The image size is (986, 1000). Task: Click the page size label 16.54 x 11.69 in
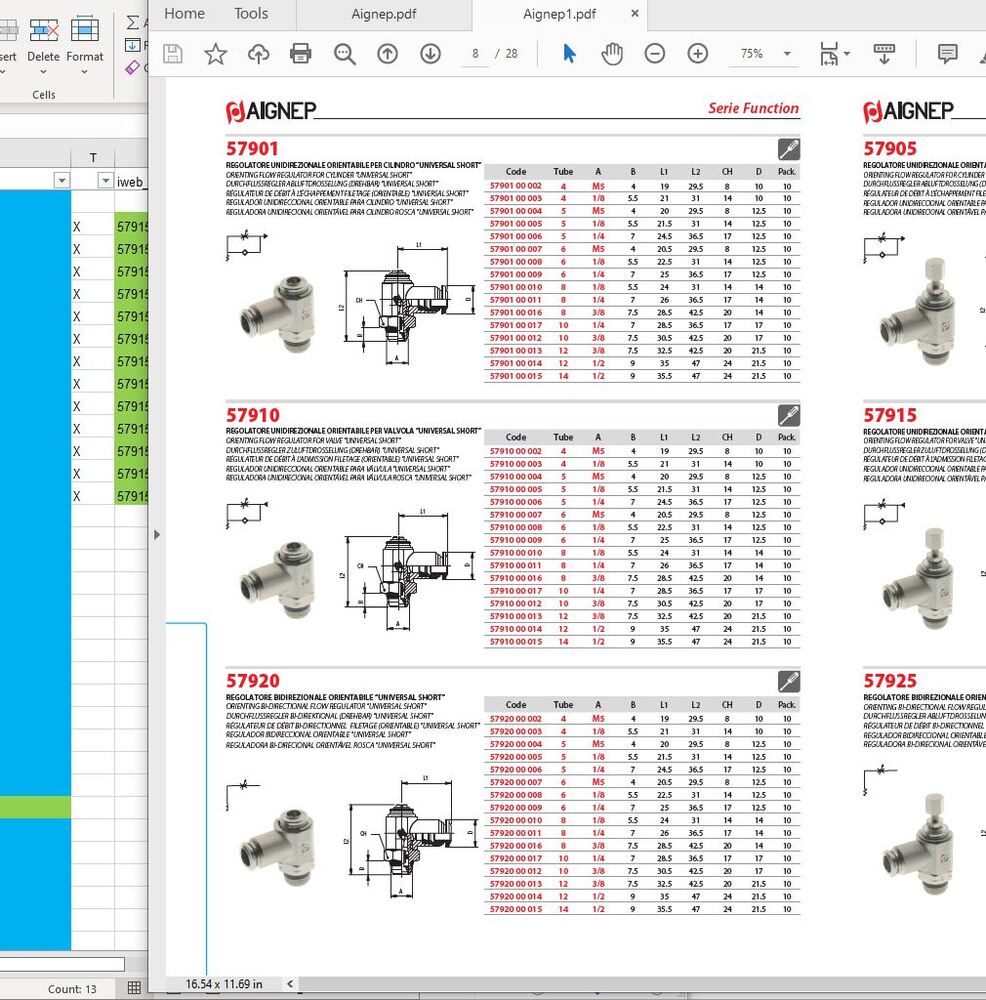[x=224, y=984]
